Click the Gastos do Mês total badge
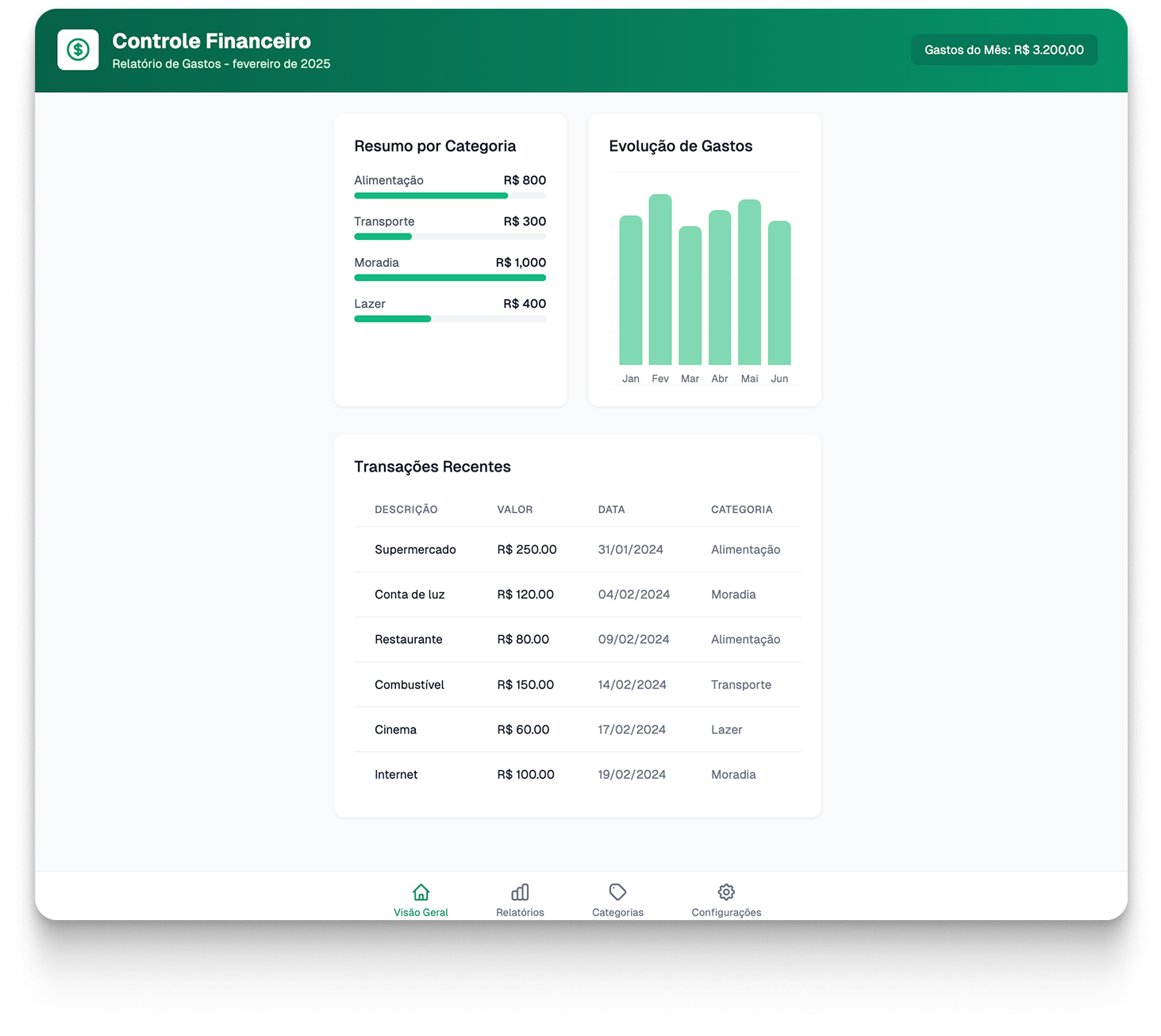The image size is (1161, 1036). [x=1004, y=50]
